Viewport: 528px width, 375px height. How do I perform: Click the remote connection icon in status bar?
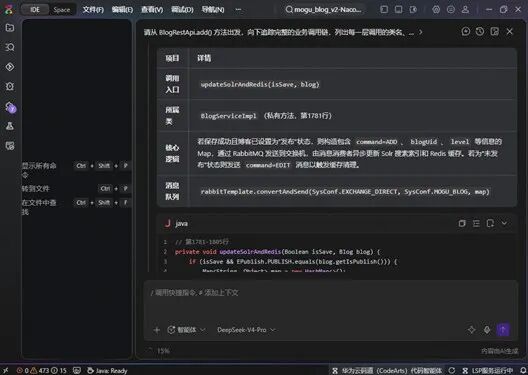pyautogui.click(x=6, y=371)
